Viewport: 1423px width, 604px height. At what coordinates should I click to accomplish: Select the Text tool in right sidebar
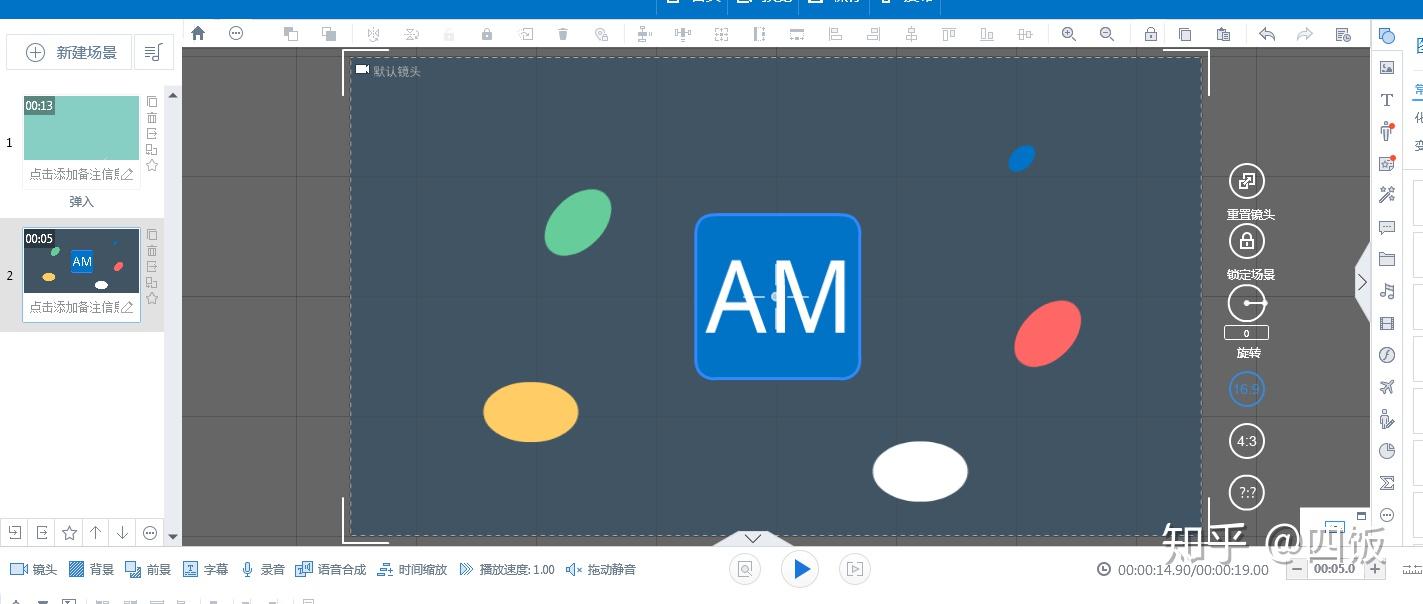[x=1387, y=100]
